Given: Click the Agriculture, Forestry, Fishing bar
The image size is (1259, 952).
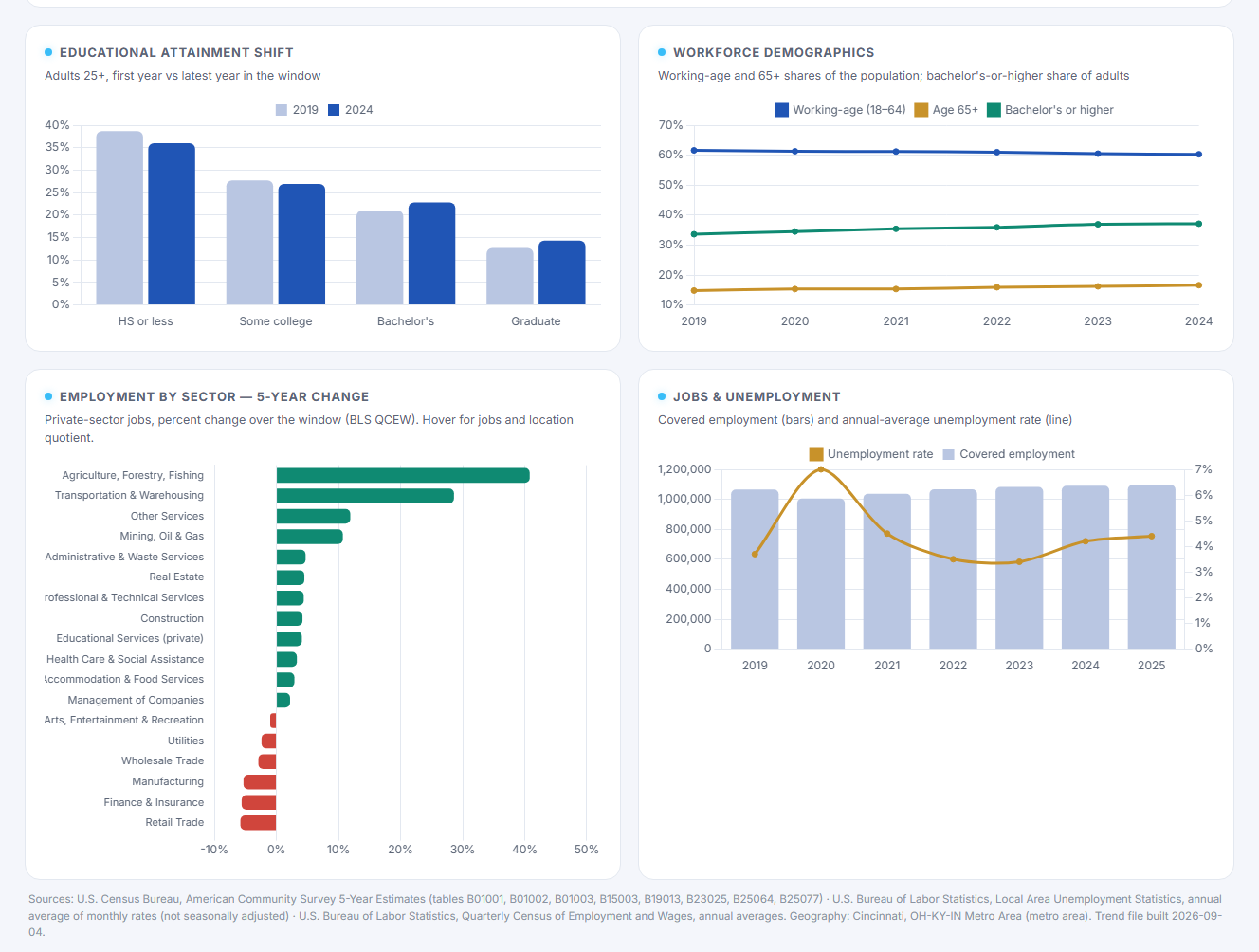Looking at the screenshot, I should tap(403, 475).
